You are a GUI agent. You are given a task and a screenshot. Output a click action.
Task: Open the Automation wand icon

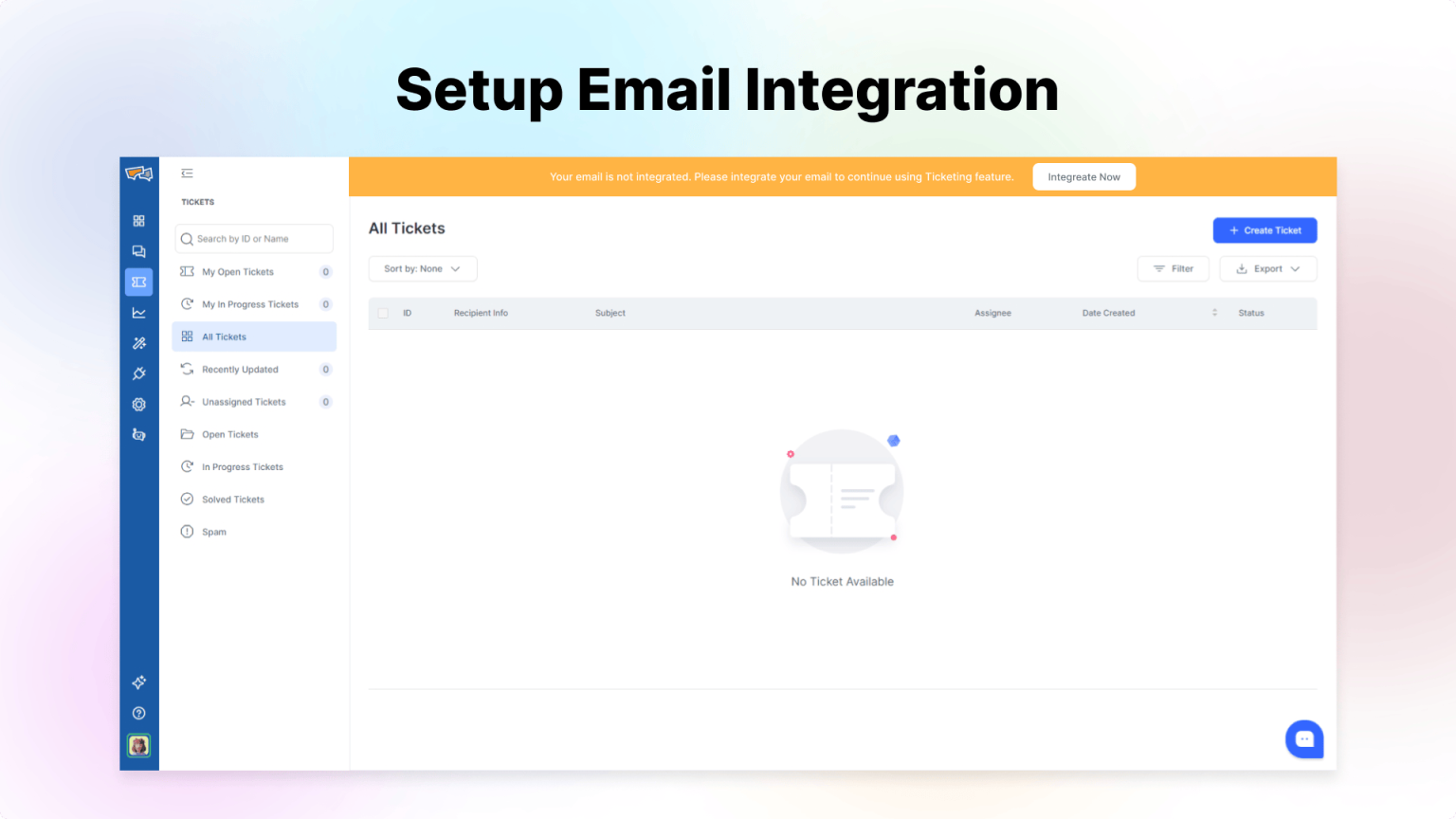[138, 342]
